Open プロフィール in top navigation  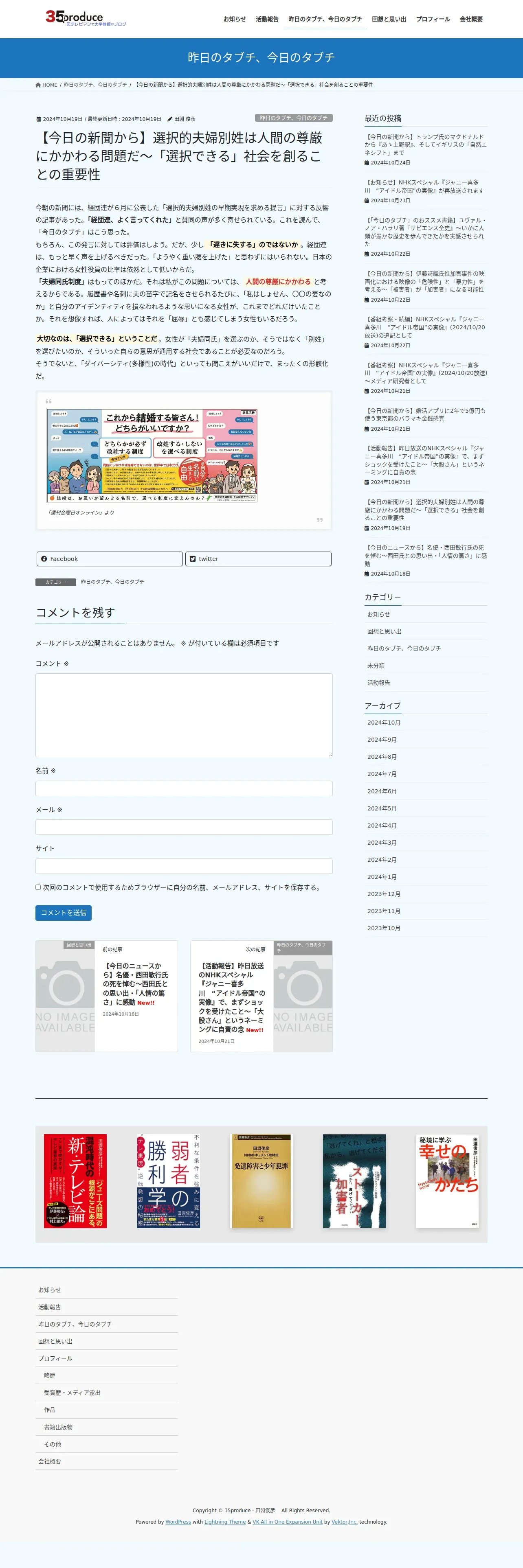click(433, 20)
